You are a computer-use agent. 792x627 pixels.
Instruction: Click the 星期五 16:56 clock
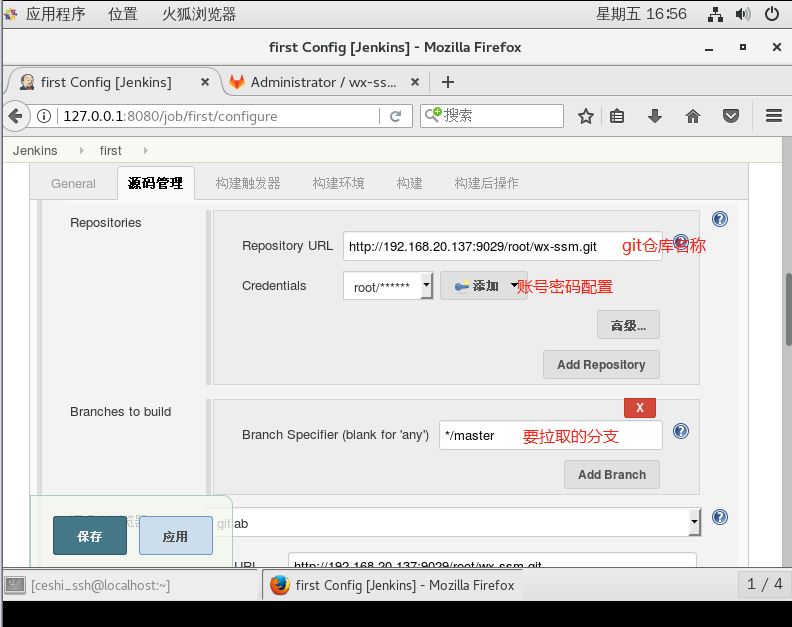tap(640, 14)
